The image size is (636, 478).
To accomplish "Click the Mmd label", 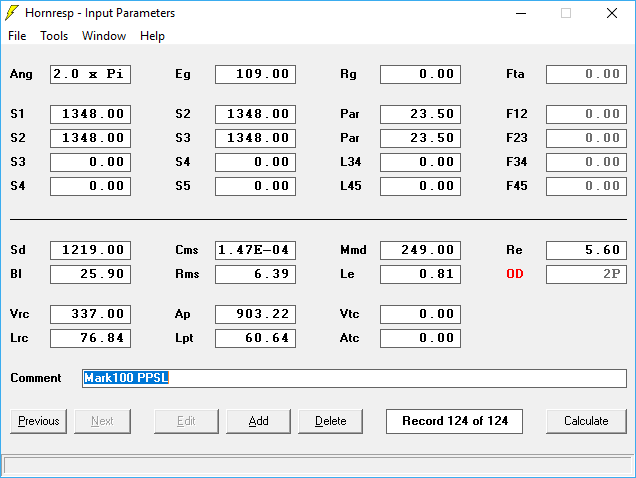I will coord(353,250).
